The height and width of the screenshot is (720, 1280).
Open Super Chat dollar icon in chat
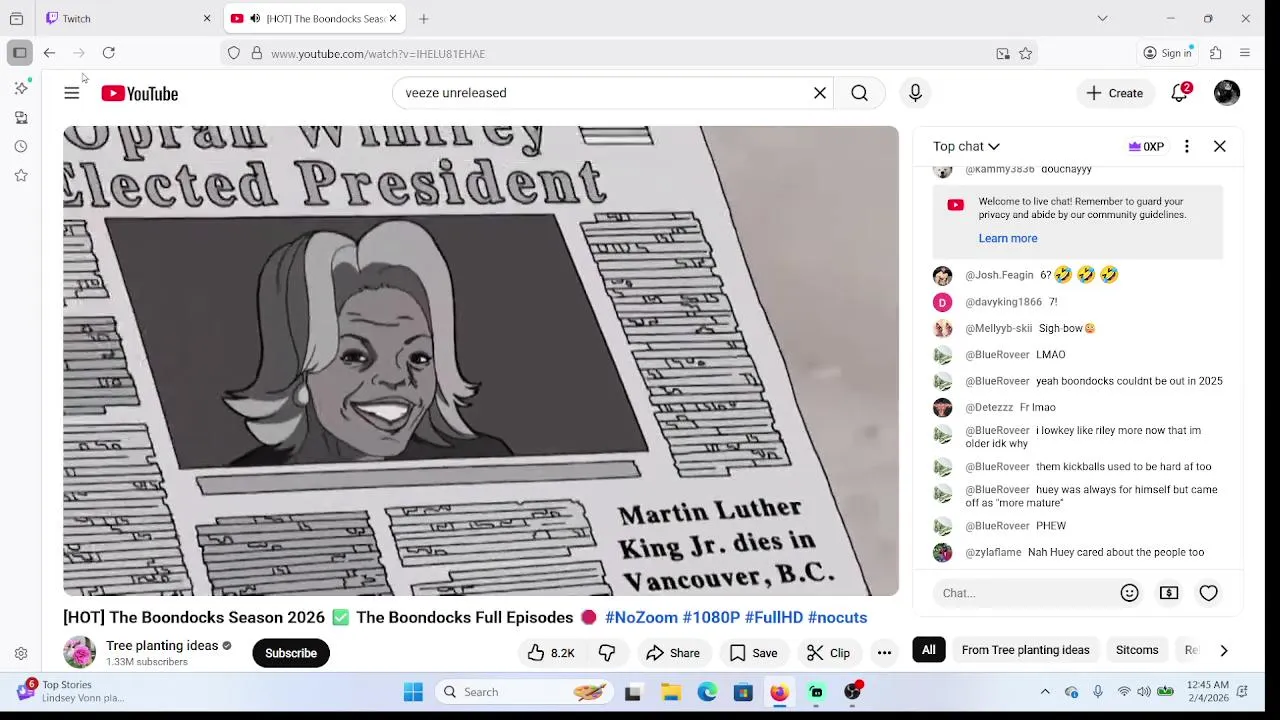click(x=1169, y=593)
